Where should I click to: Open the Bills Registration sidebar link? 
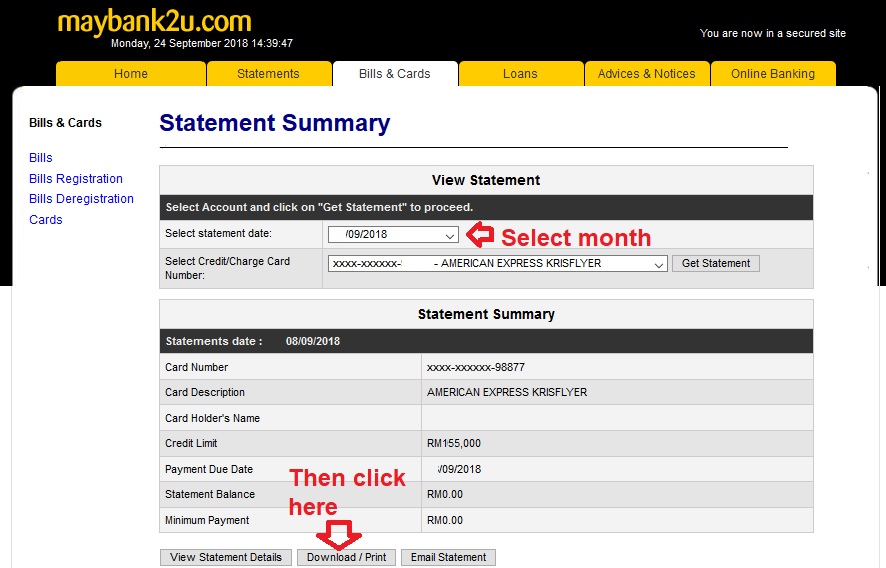click(76, 179)
